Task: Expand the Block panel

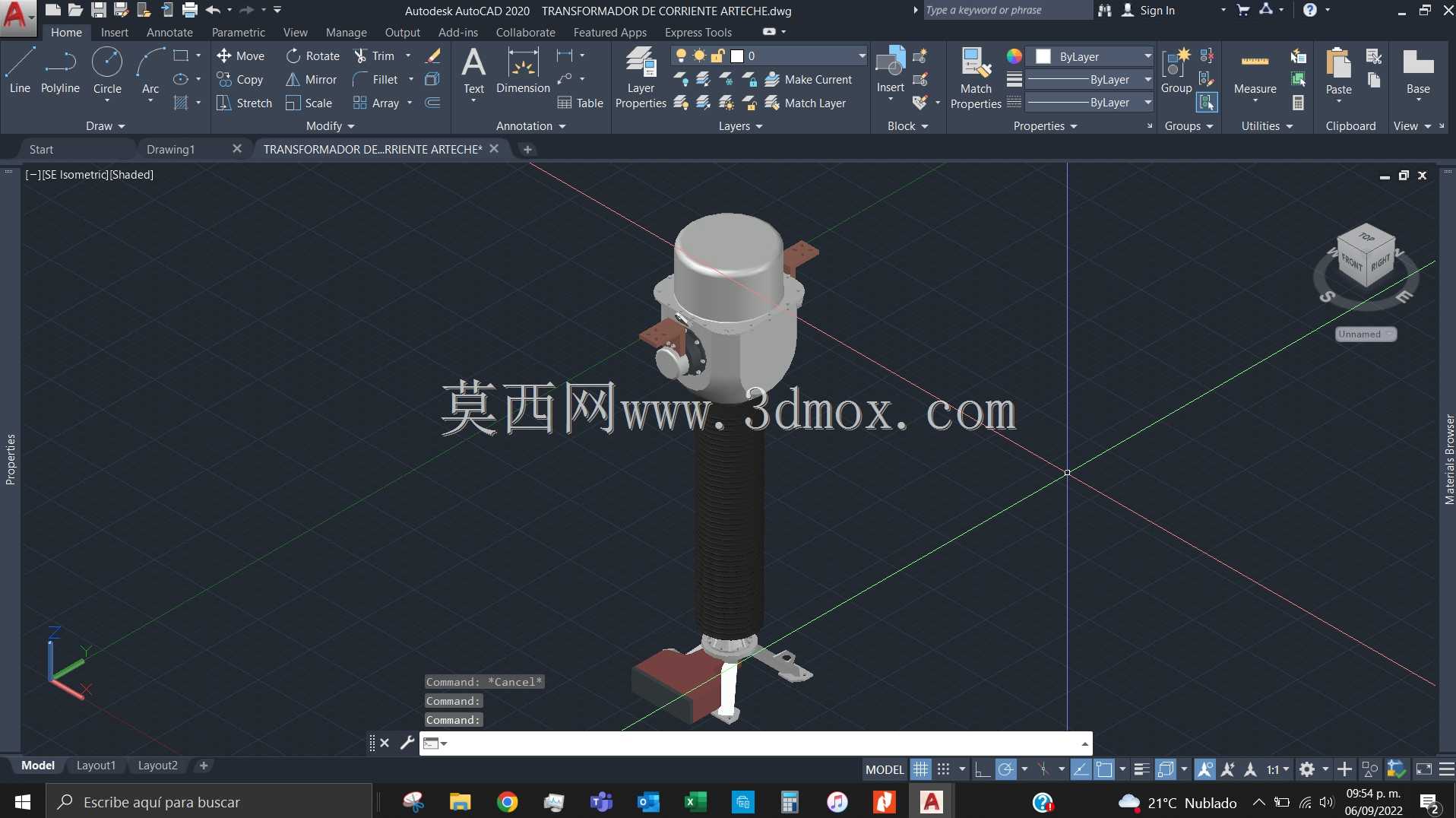Action: (x=908, y=126)
